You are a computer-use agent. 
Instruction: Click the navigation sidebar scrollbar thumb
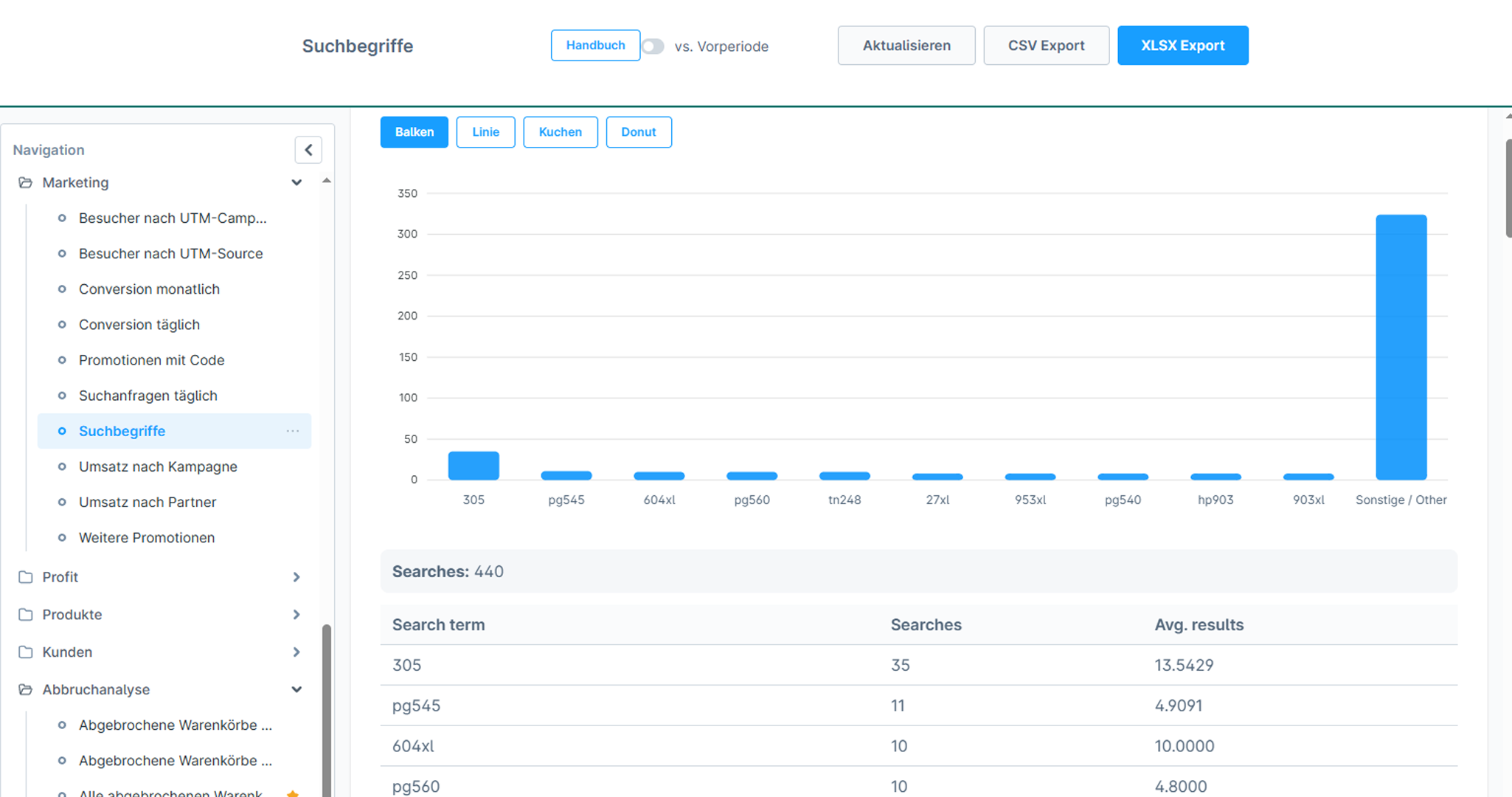click(x=326, y=711)
